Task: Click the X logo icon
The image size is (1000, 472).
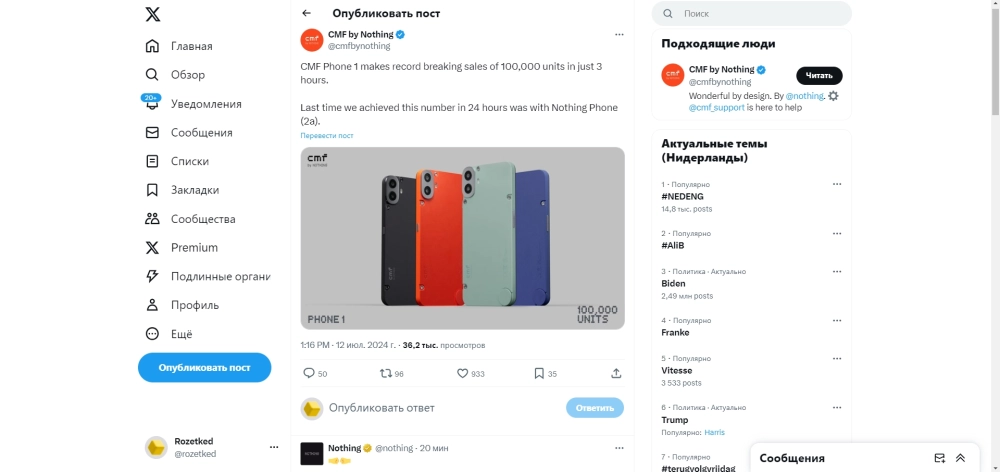Action: 152,14
